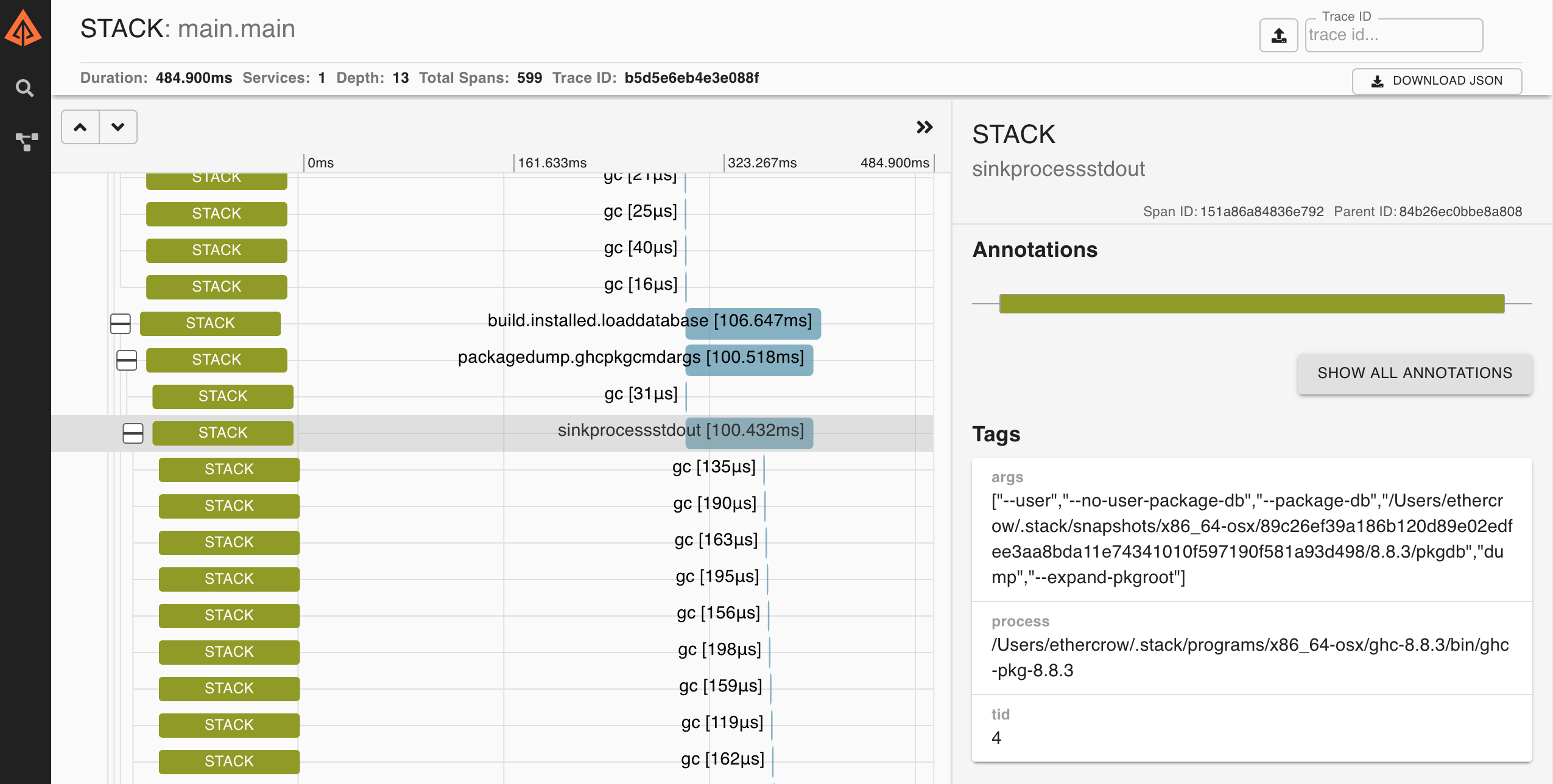Click the Download JSON button
Image resolution: width=1553 pixels, height=784 pixels.
[x=1436, y=81]
